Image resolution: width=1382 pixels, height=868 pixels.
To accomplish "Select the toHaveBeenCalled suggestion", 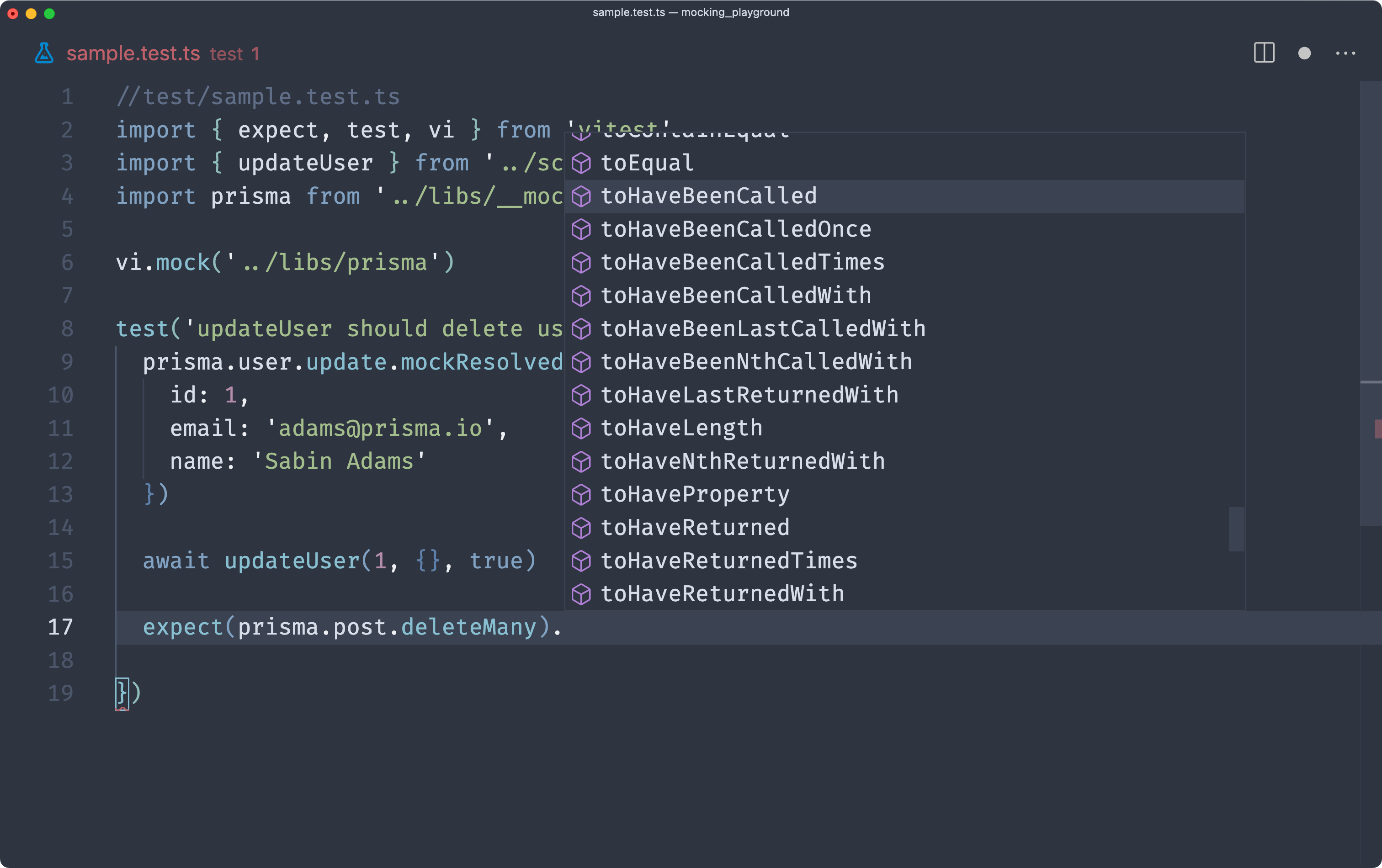I will point(904,197).
